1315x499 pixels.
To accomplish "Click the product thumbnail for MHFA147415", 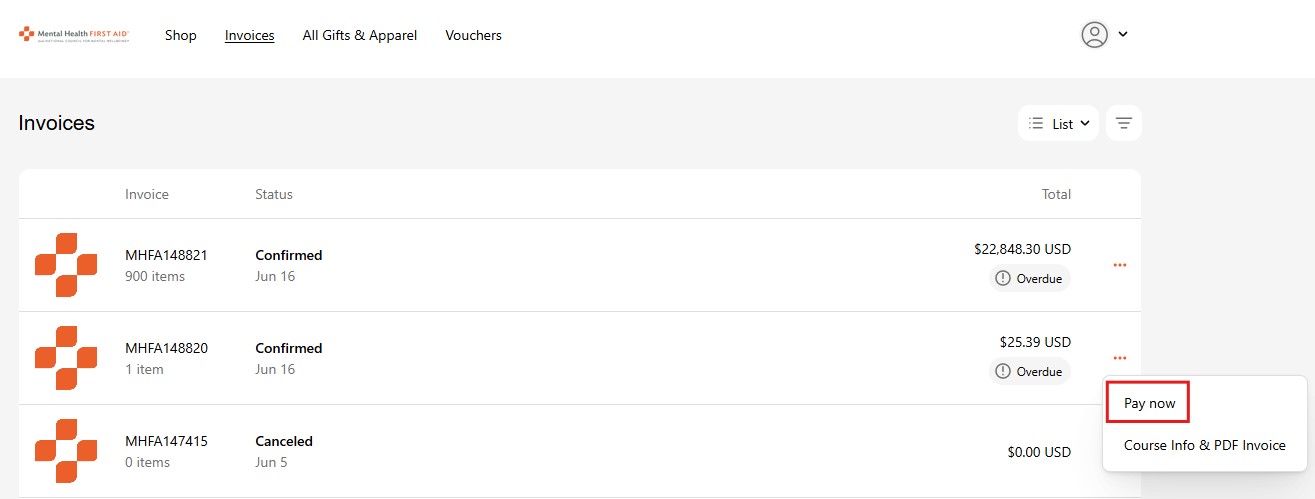I will (x=66, y=451).
